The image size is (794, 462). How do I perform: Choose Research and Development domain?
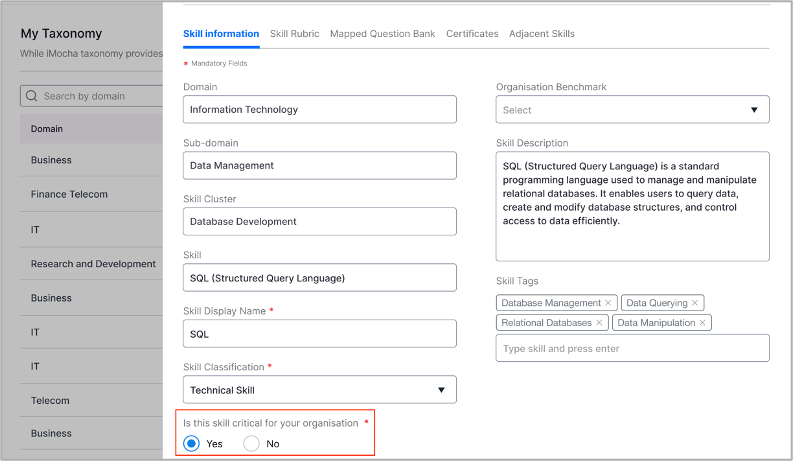point(91,264)
